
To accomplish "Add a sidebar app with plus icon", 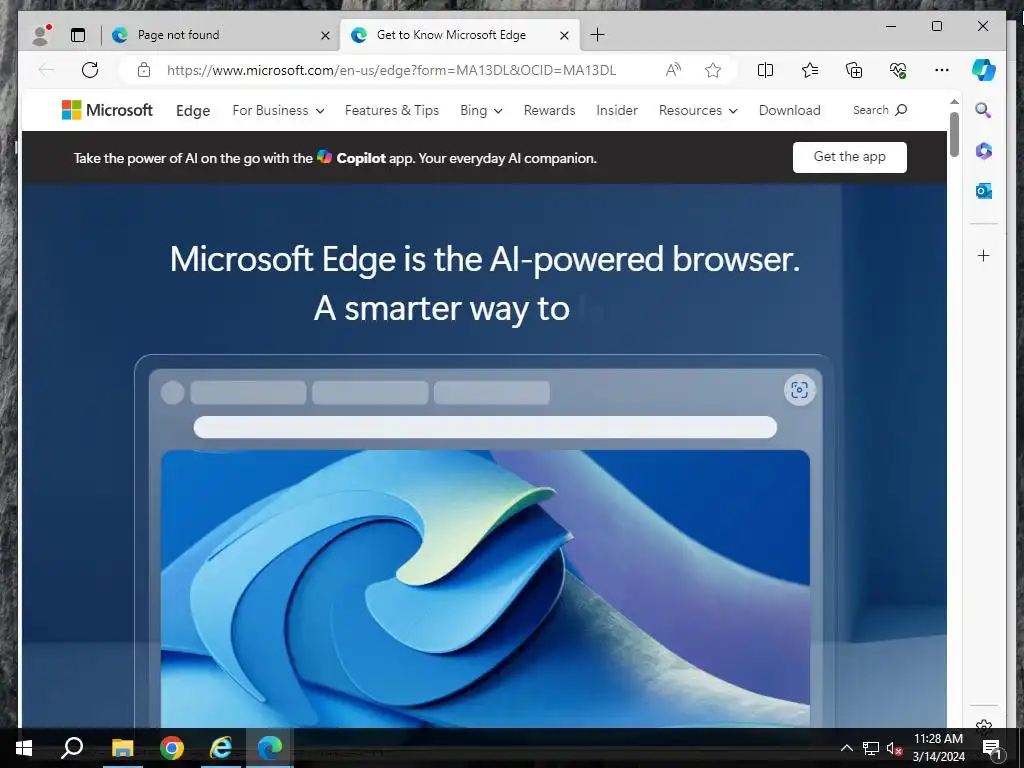I will [984, 255].
